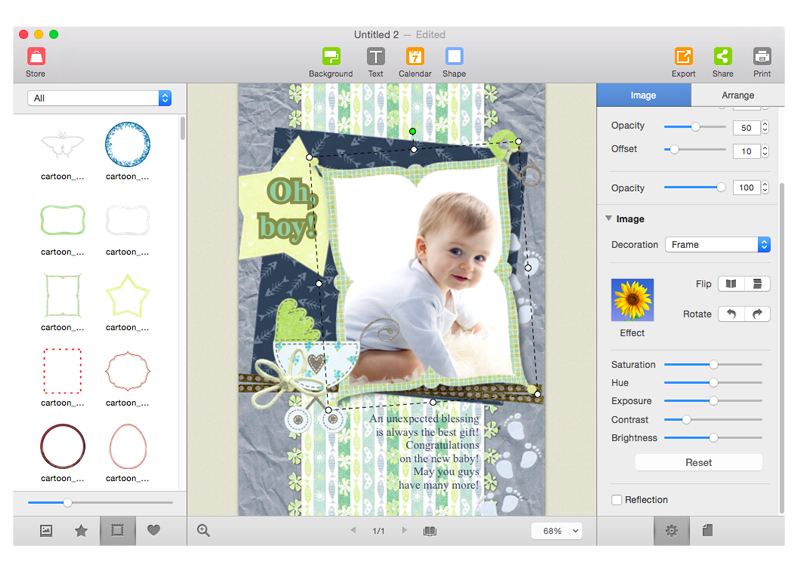Adjust the Brightness slider
This screenshot has height=573, width=800.
[x=713, y=438]
